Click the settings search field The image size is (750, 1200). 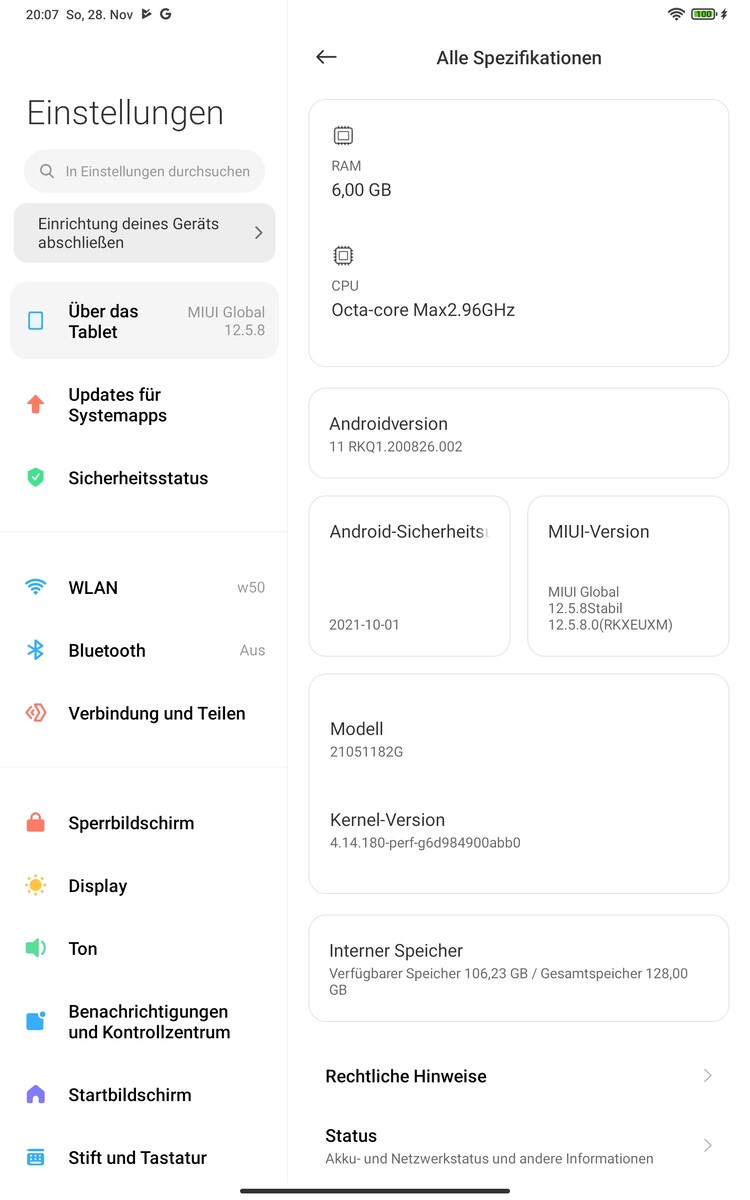pyautogui.click(x=144, y=171)
